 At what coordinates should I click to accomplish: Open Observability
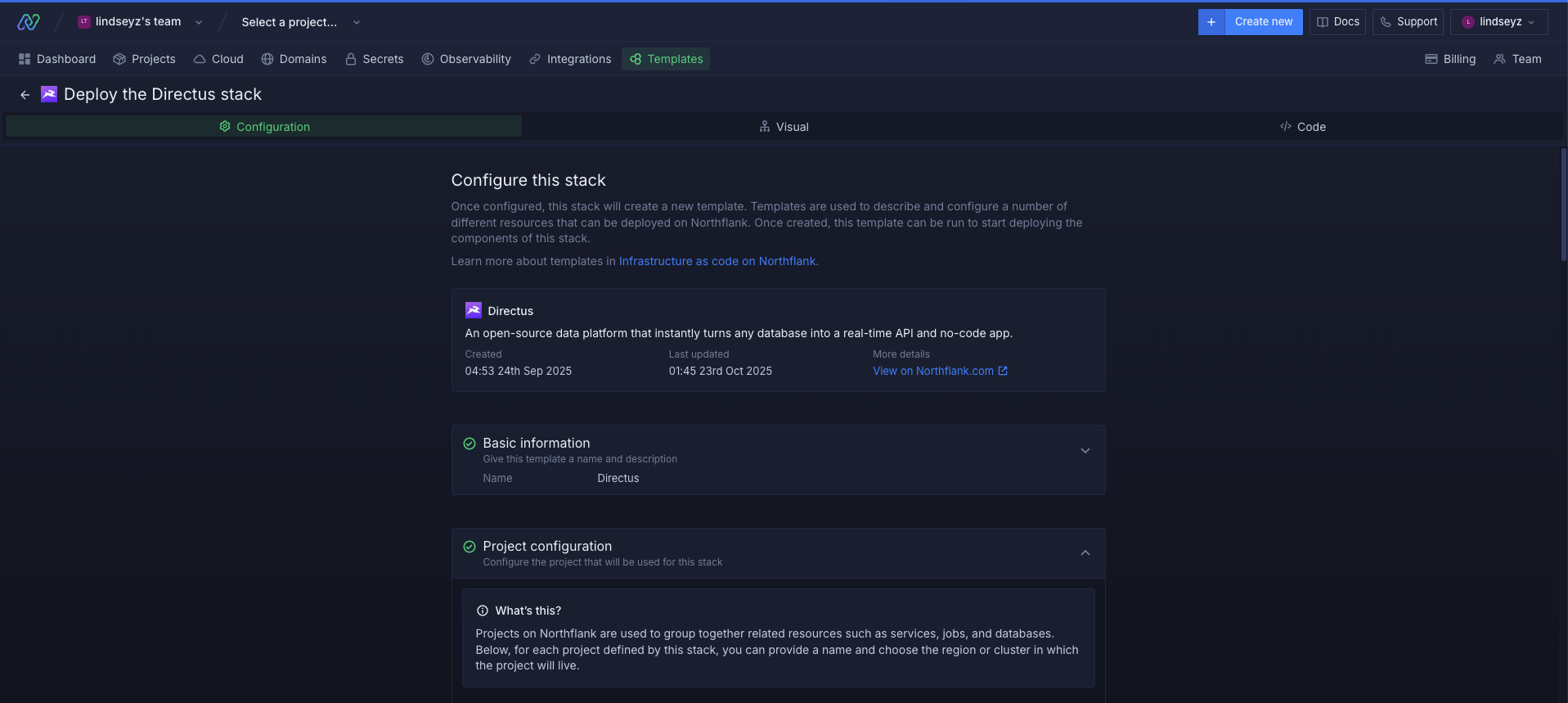coord(466,59)
